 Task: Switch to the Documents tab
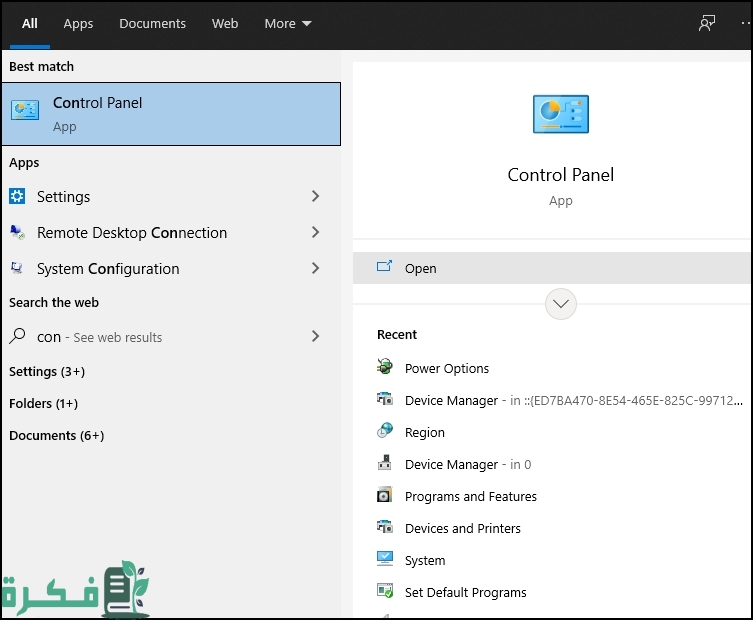[x=152, y=23]
